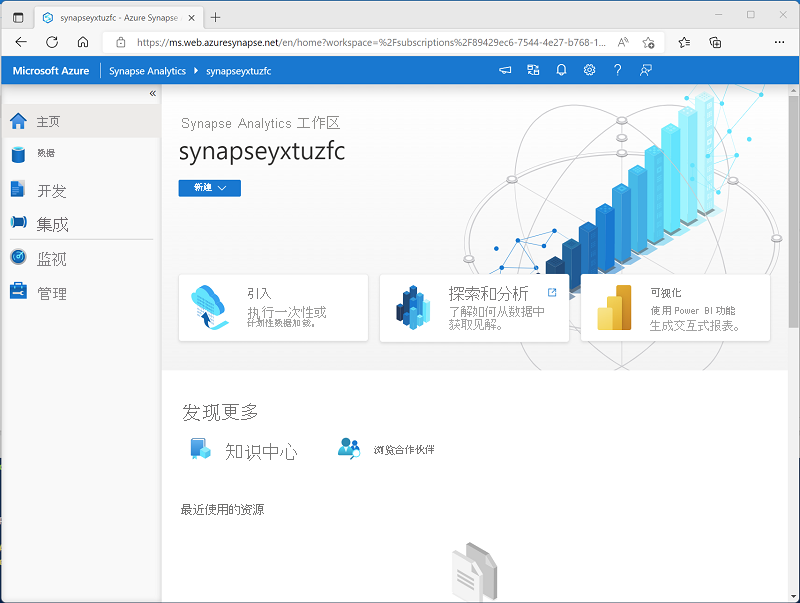Click the blue buildings explore icon

coord(412,307)
